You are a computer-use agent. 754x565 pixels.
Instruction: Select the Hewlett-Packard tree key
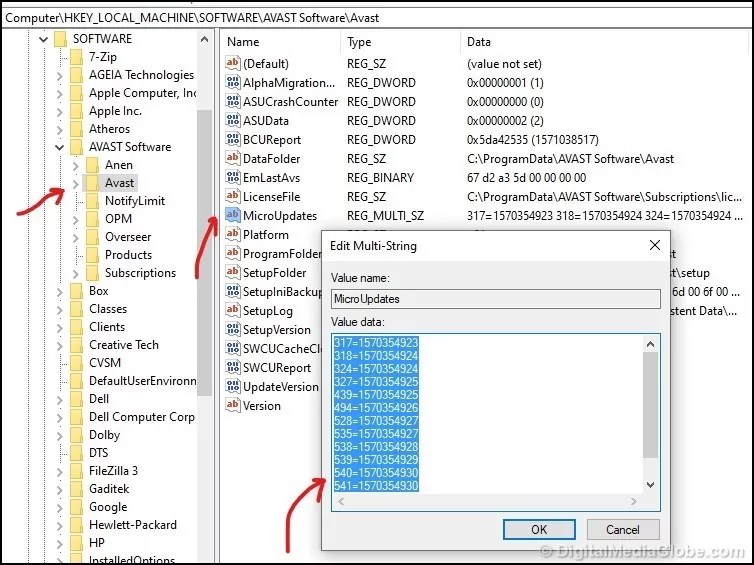pyautogui.click(x=133, y=525)
